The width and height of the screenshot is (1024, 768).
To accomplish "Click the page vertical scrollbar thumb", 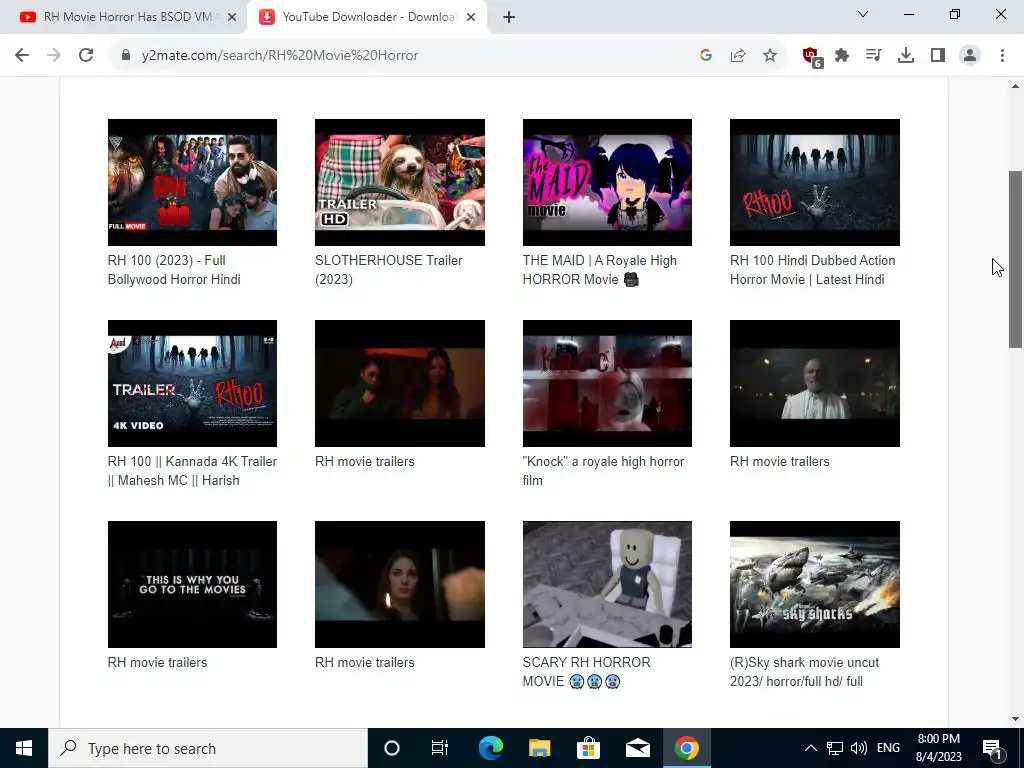I will (x=1015, y=259).
